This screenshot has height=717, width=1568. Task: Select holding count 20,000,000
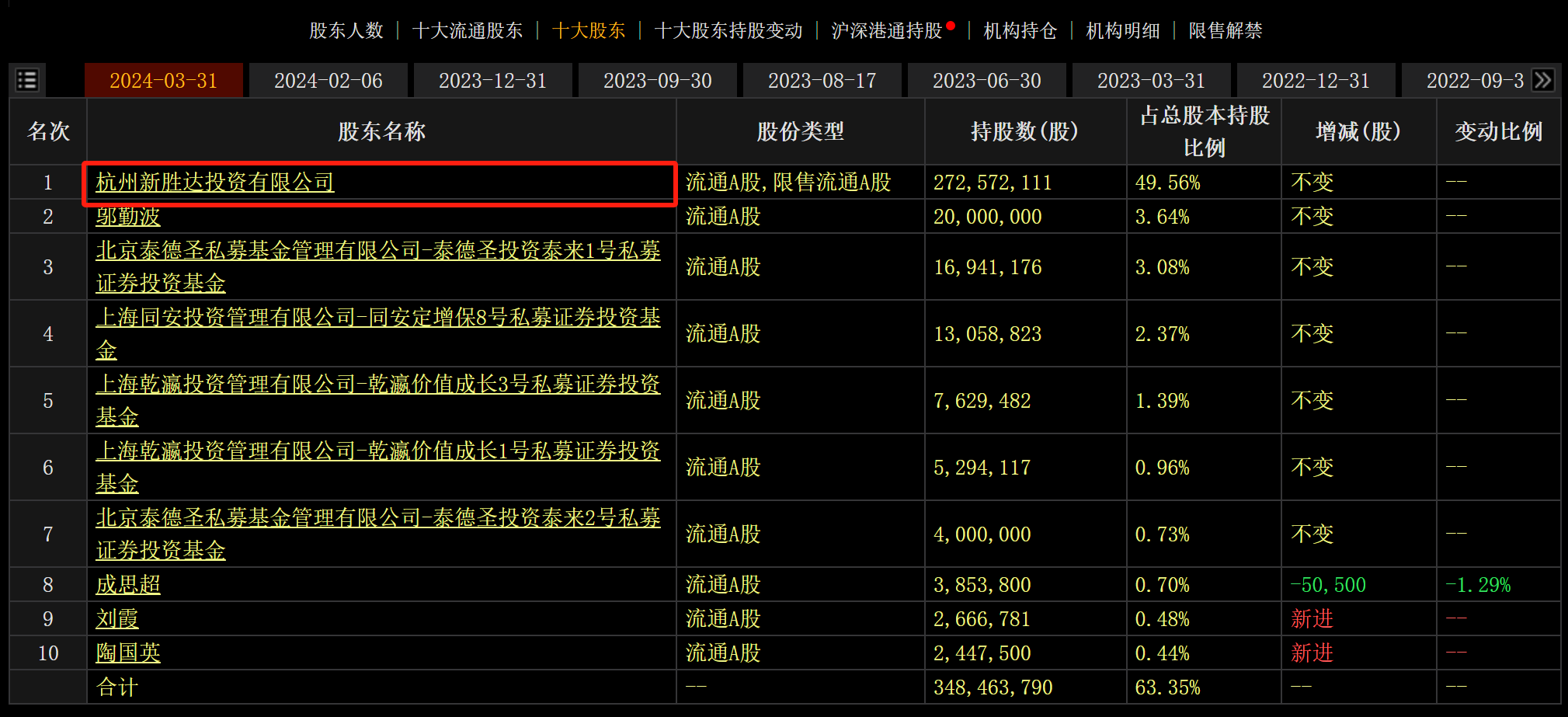coord(988,217)
